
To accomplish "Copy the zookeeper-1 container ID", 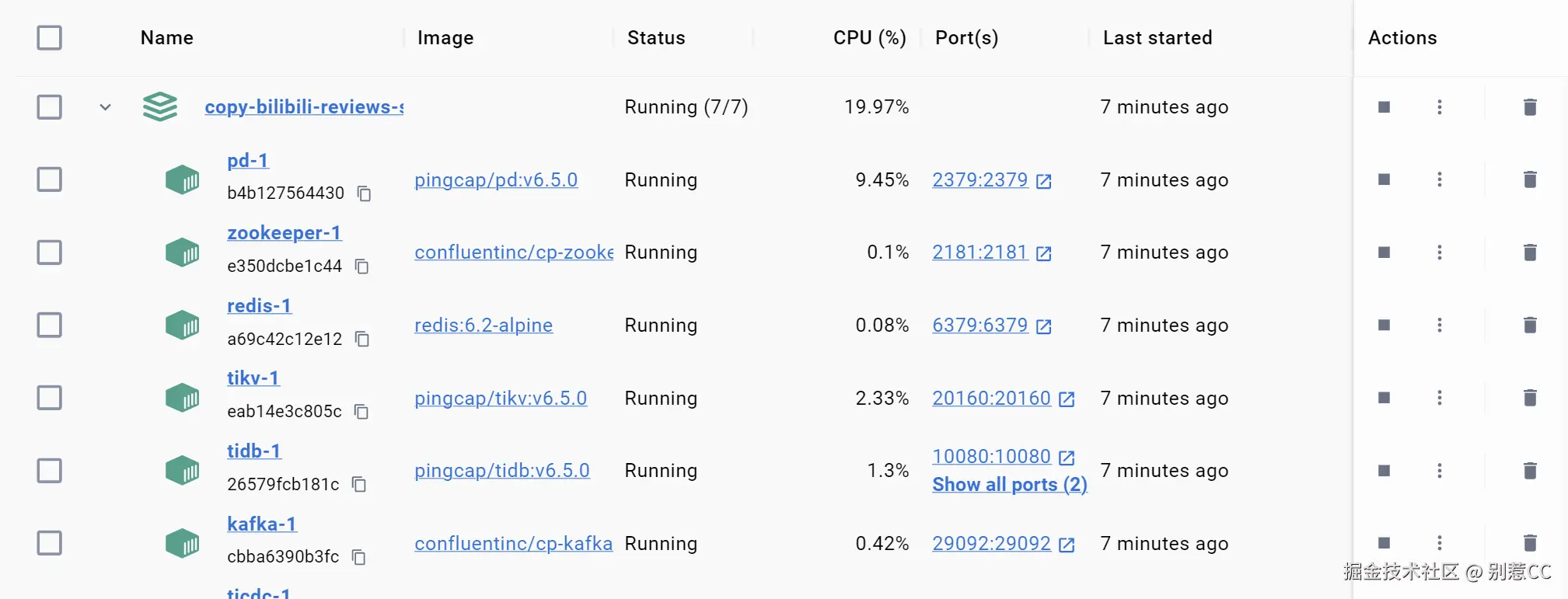I will pos(361,266).
